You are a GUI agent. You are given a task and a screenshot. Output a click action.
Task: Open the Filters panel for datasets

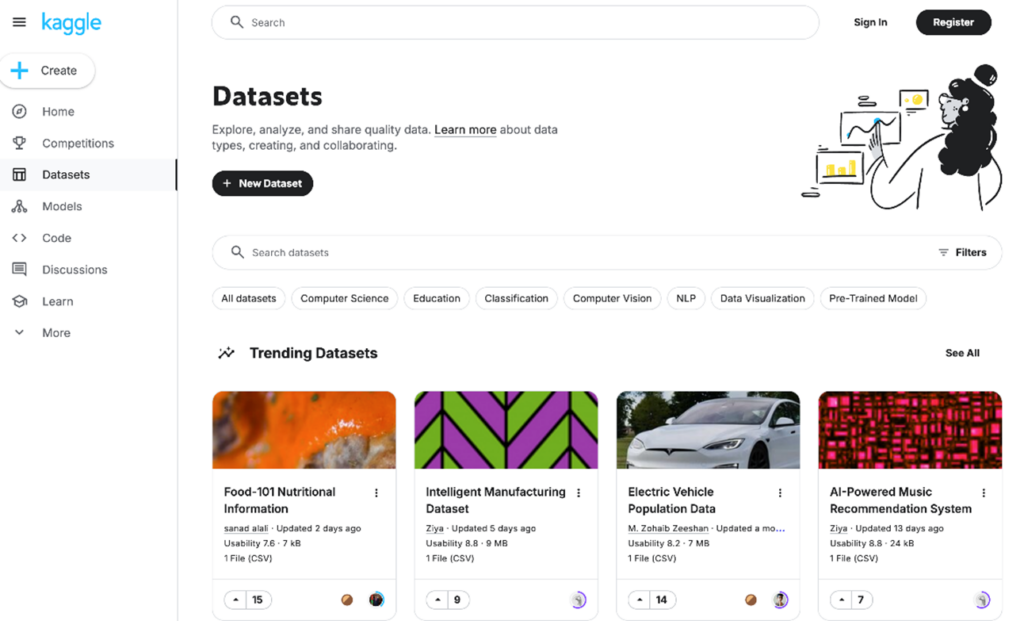click(962, 253)
